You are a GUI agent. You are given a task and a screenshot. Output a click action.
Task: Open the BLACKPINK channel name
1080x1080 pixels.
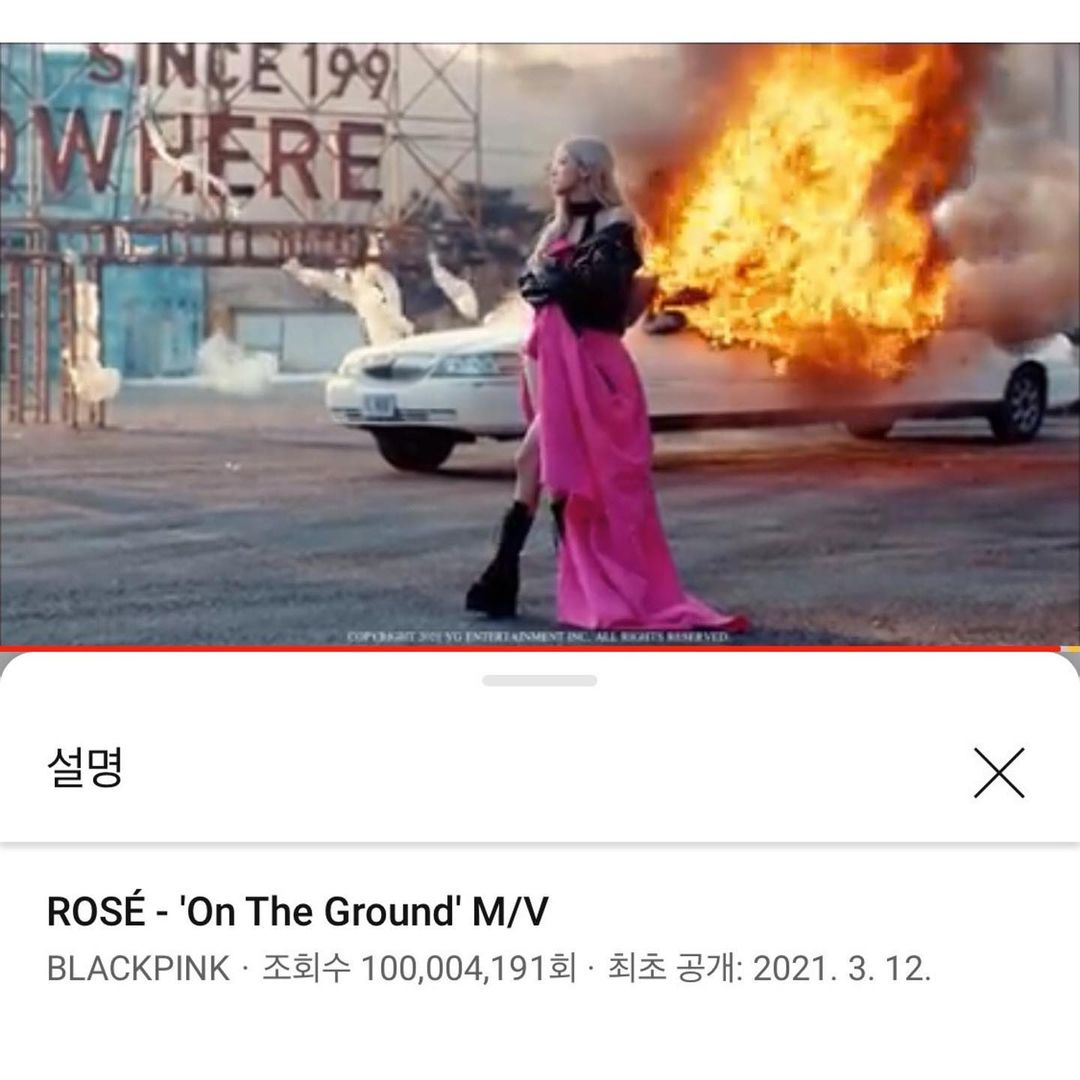click(138, 968)
